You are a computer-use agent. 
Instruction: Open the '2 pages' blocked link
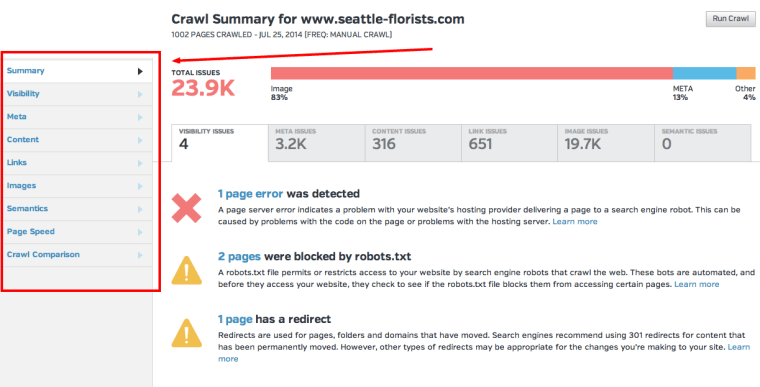click(x=239, y=257)
